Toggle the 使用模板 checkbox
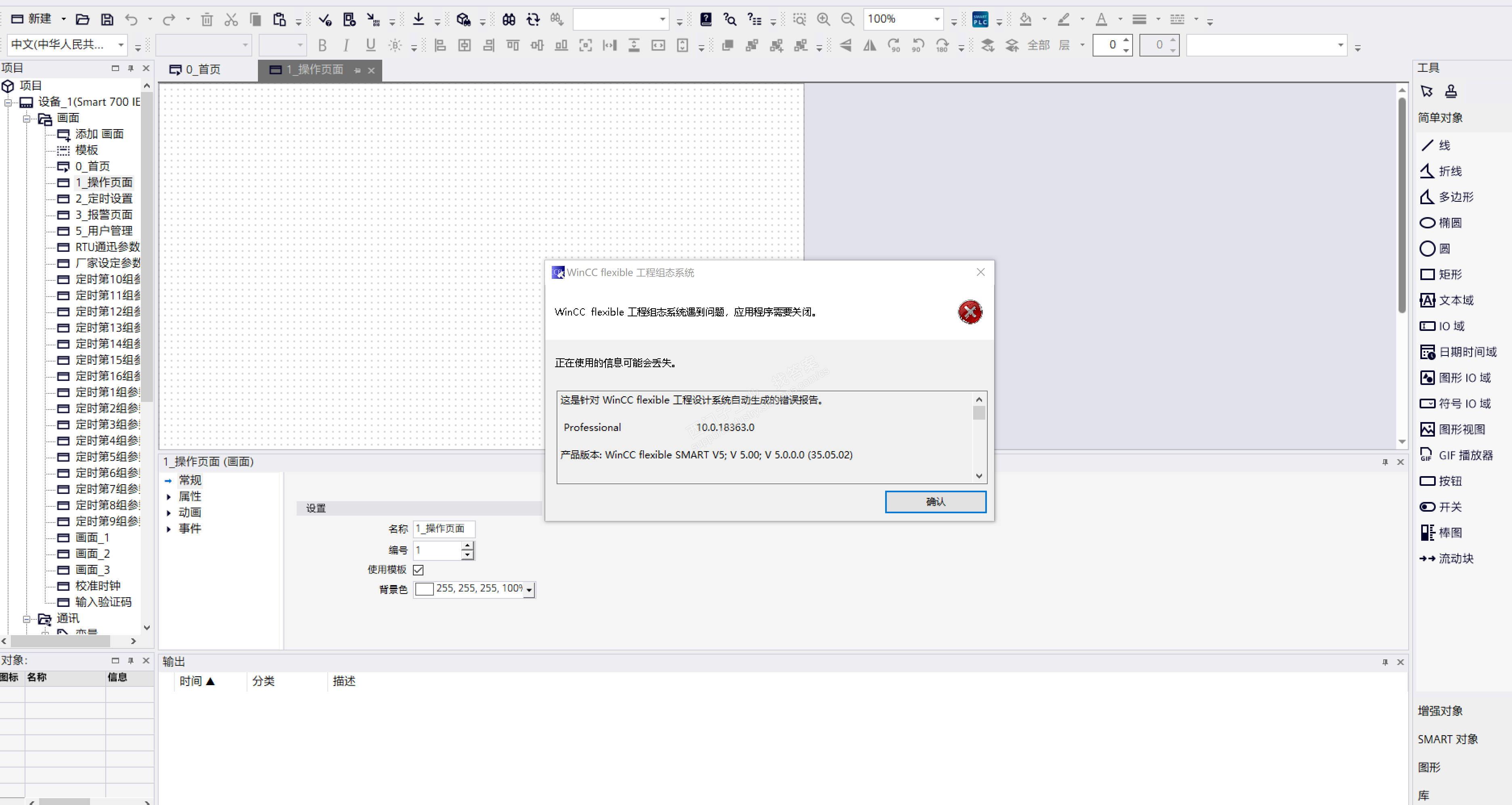The image size is (1512, 805). [x=419, y=569]
